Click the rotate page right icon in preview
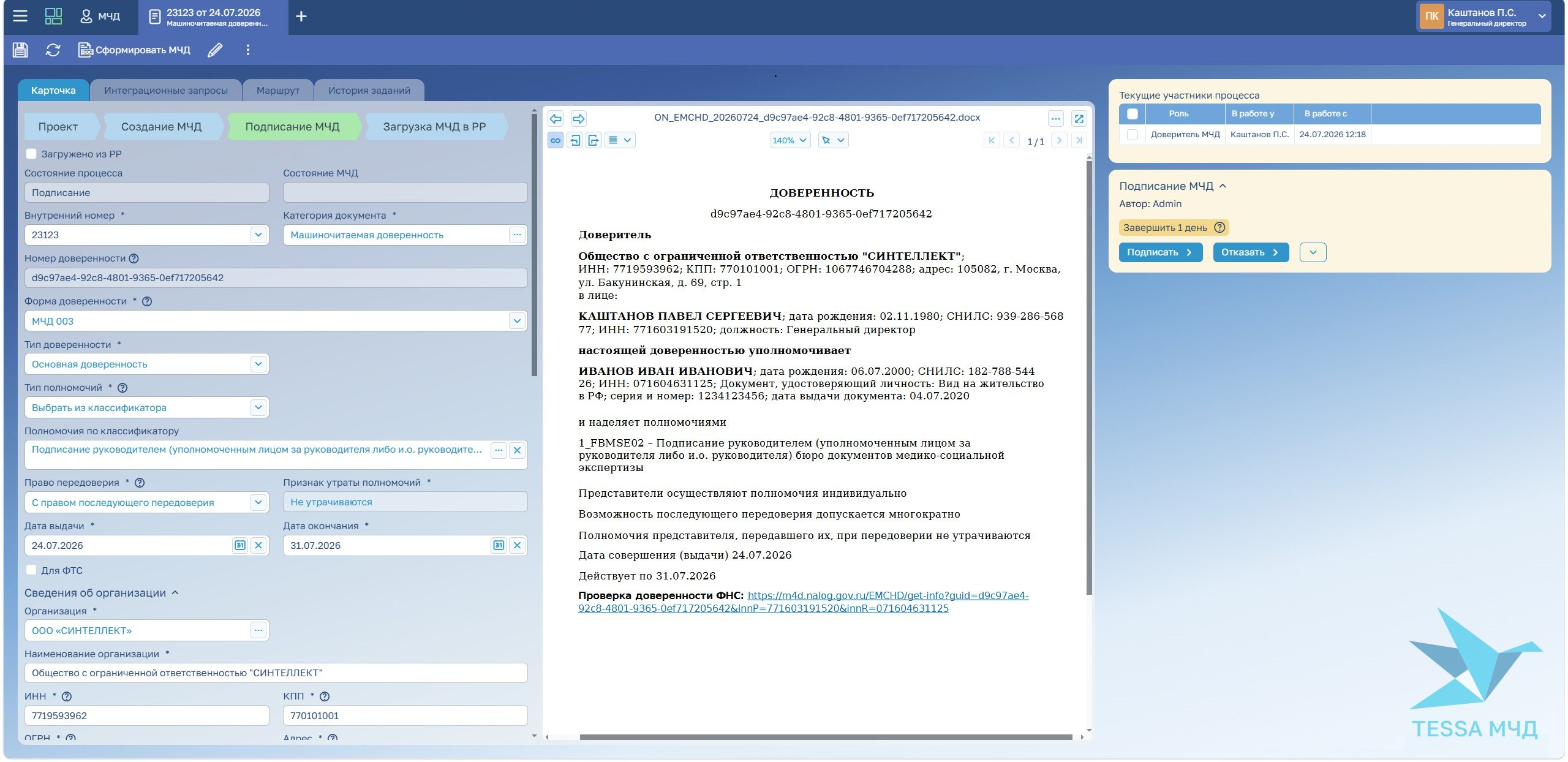This screenshot has width=1568, height=762. (594, 140)
